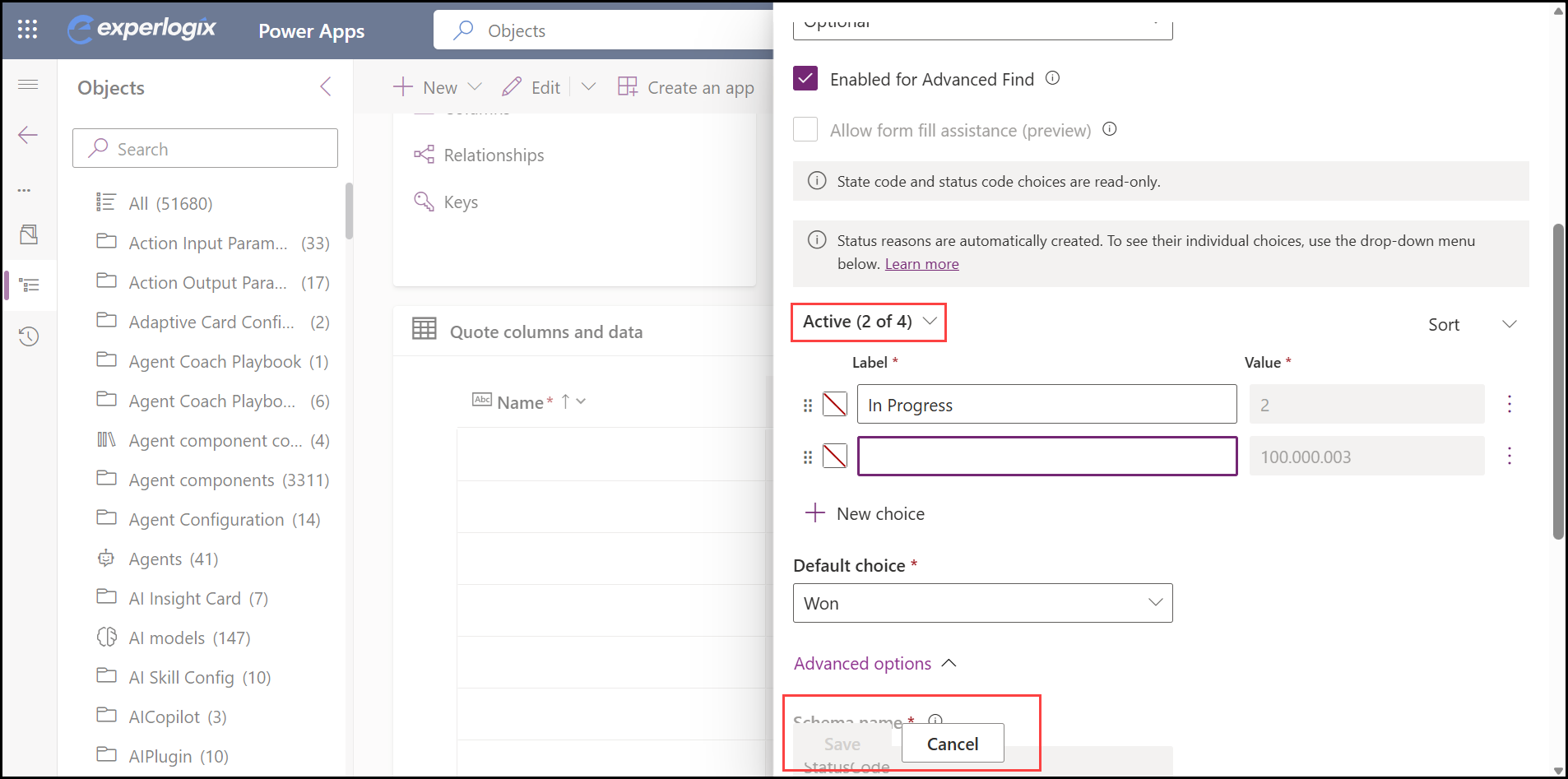Open Relationships link in table card
This screenshot has width=1568, height=779.
click(x=494, y=155)
